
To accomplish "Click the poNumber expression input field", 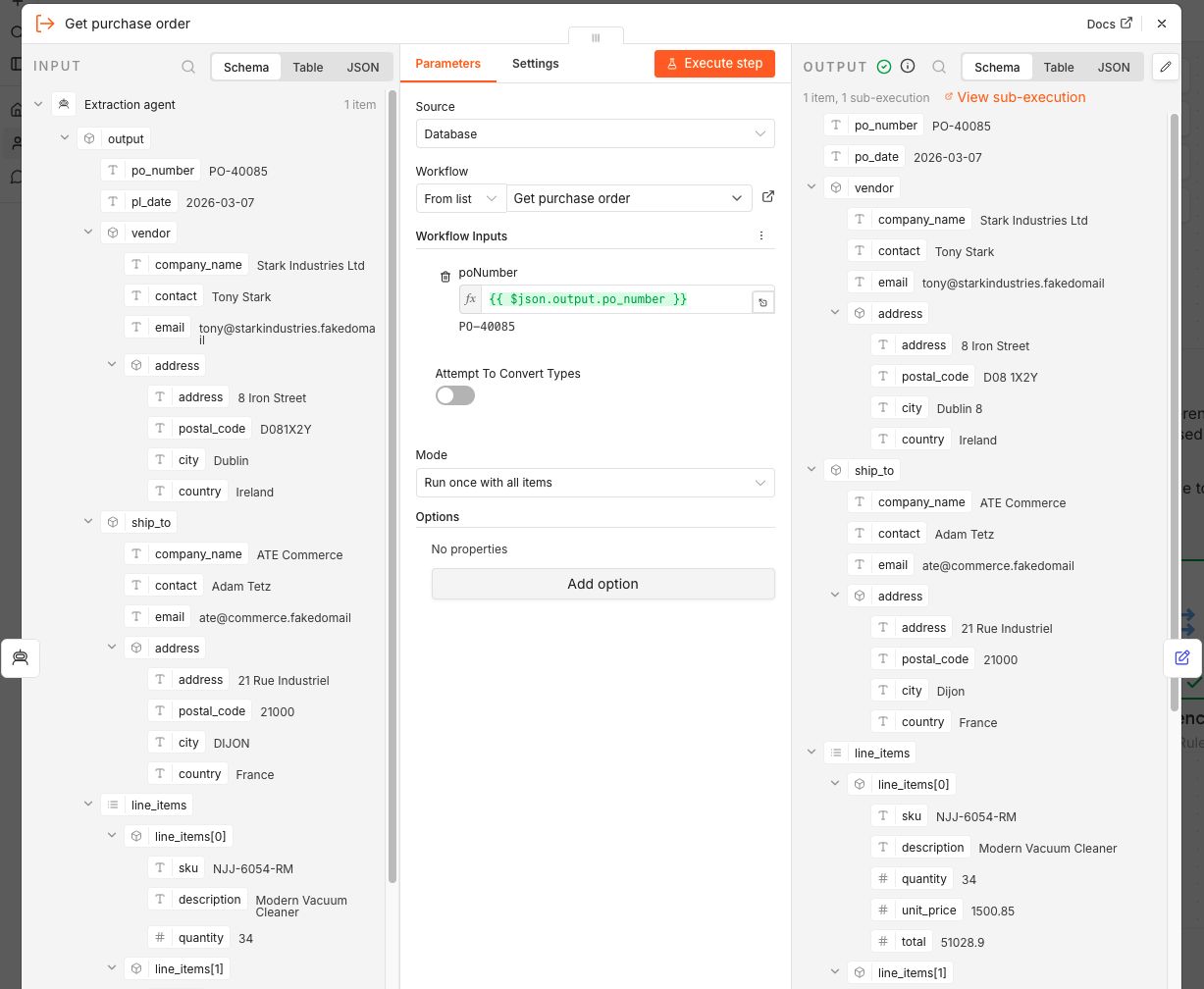I will tap(617, 299).
